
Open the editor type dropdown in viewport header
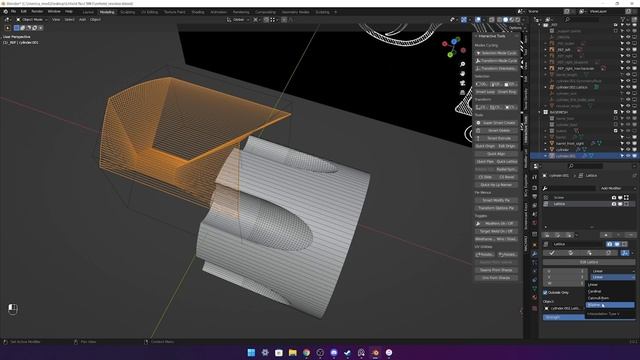click(7, 20)
